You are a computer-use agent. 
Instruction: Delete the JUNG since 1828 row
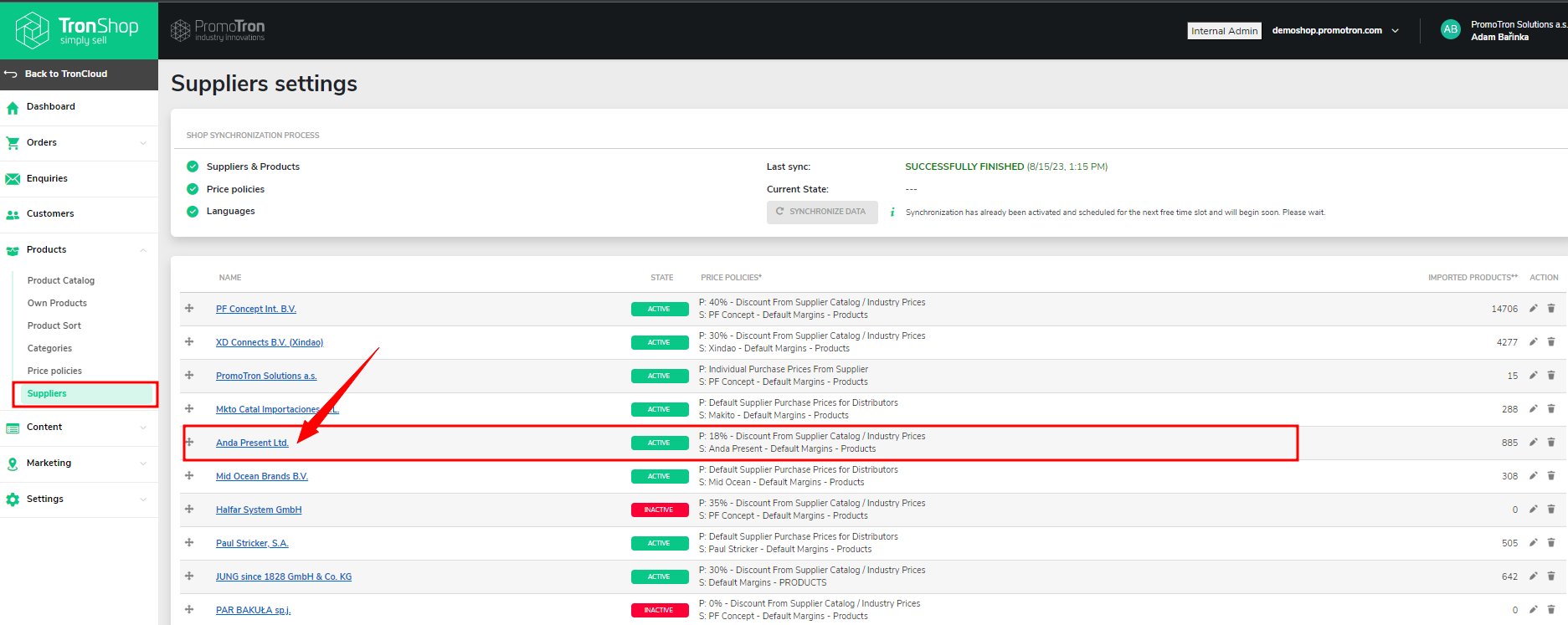[x=1551, y=576]
